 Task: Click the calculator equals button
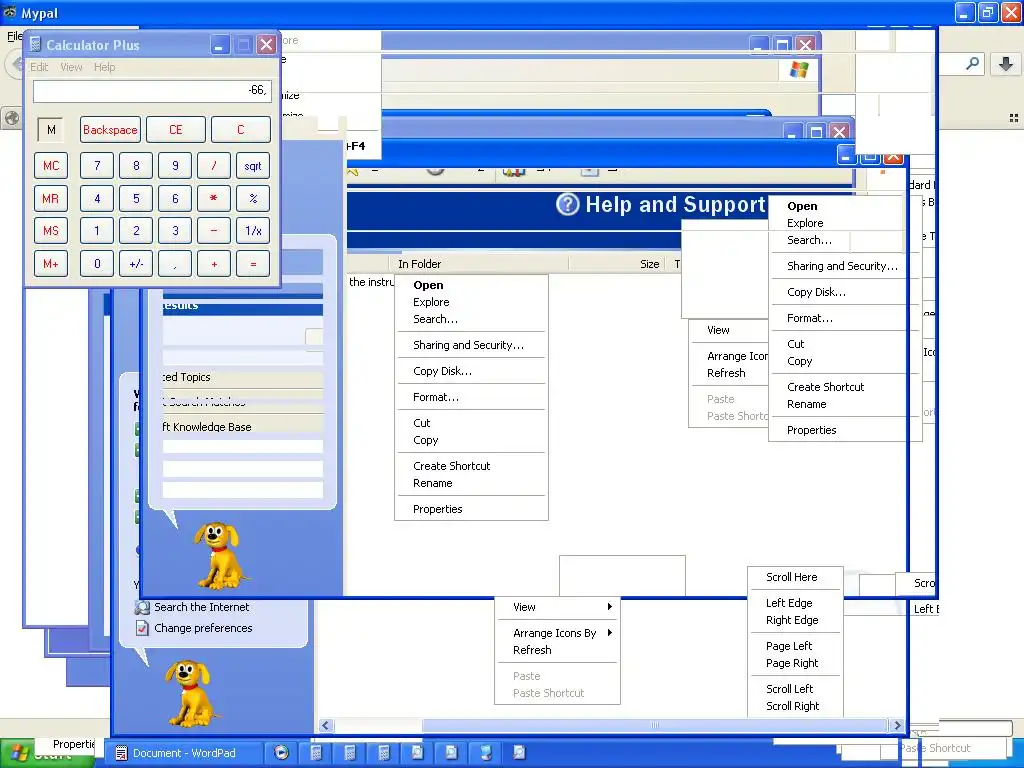253,264
